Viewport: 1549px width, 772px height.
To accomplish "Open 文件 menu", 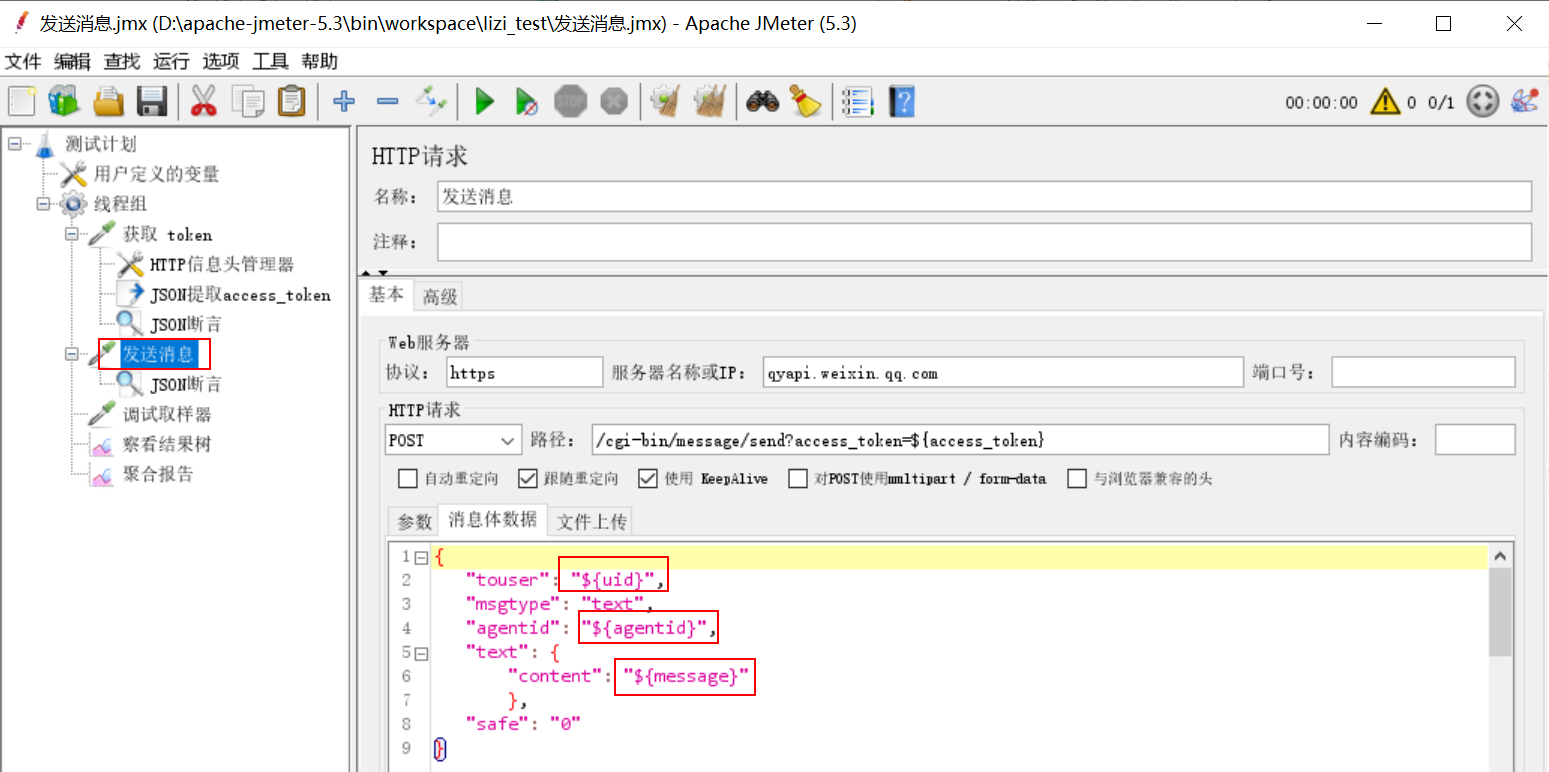I will point(23,61).
